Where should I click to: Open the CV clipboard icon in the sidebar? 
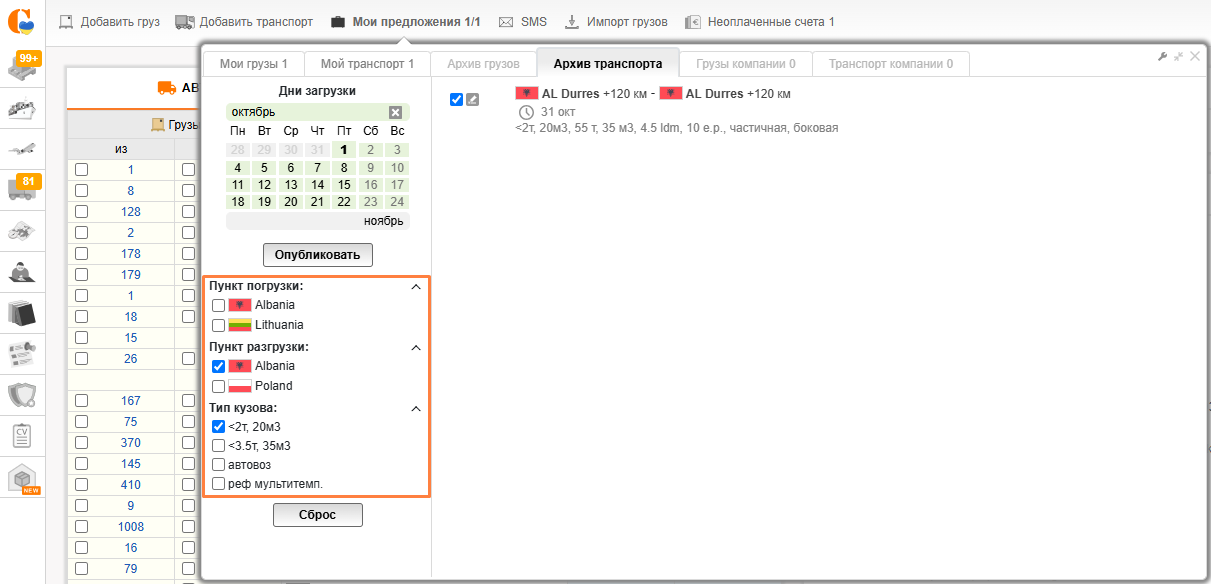pyautogui.click(x=22, y=436)
